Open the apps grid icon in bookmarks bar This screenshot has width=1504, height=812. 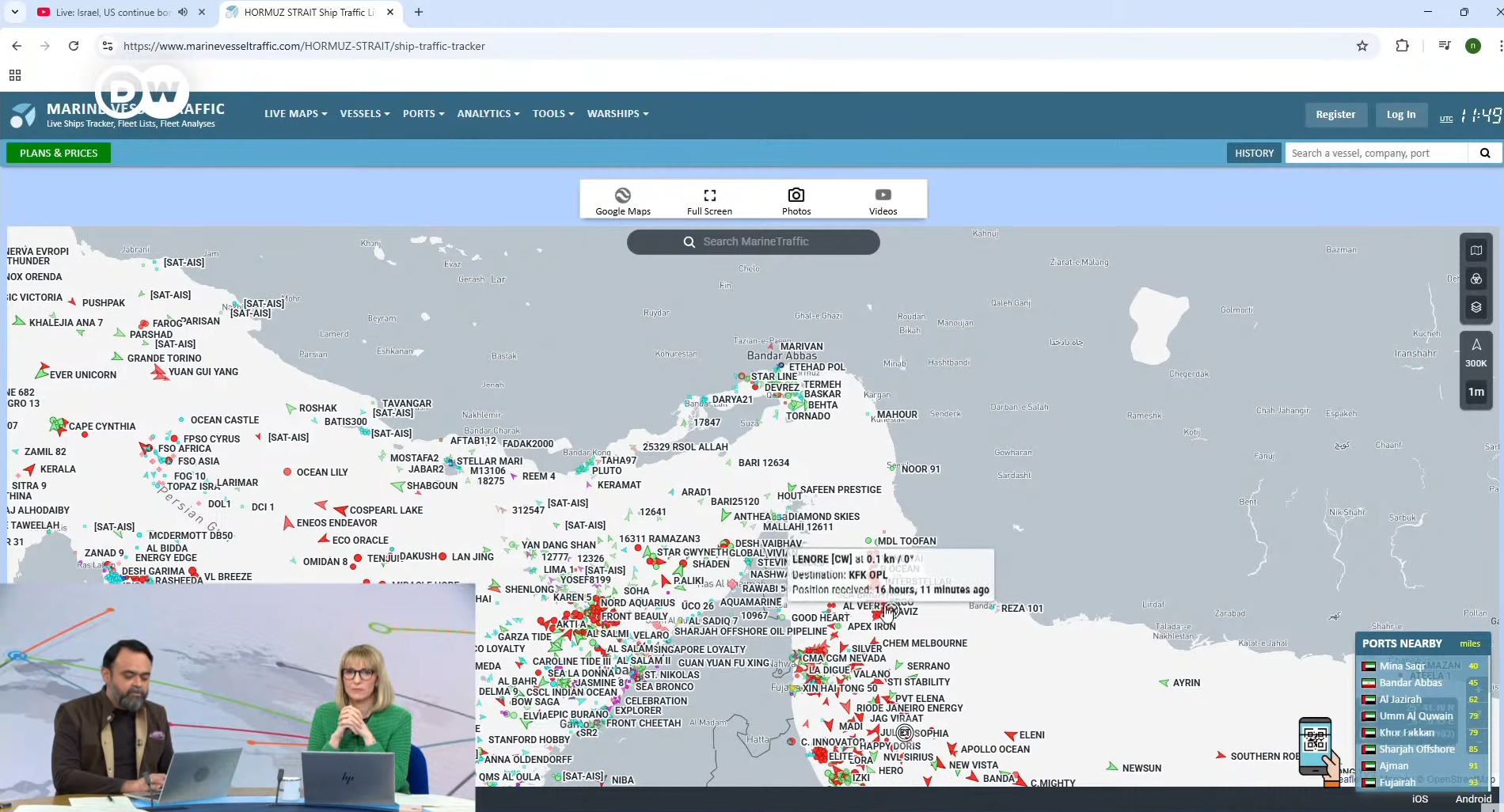coord(14,75)
